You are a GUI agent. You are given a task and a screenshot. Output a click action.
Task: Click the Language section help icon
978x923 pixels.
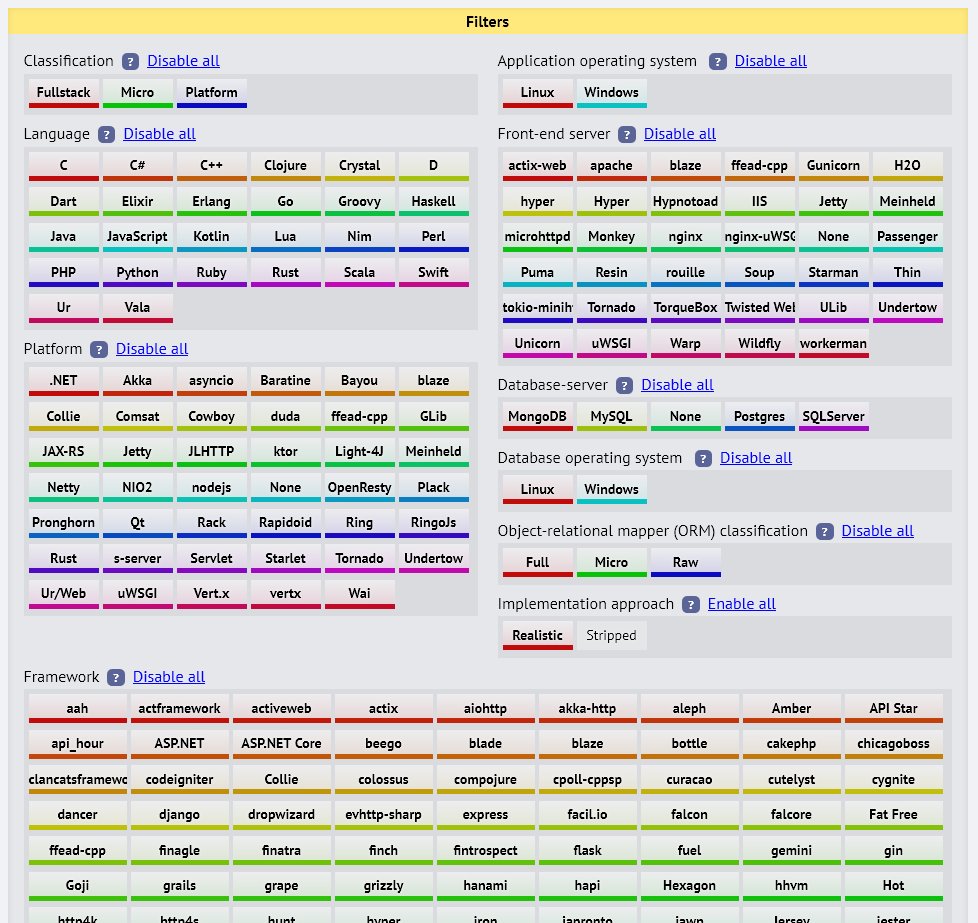pos(106,134)
